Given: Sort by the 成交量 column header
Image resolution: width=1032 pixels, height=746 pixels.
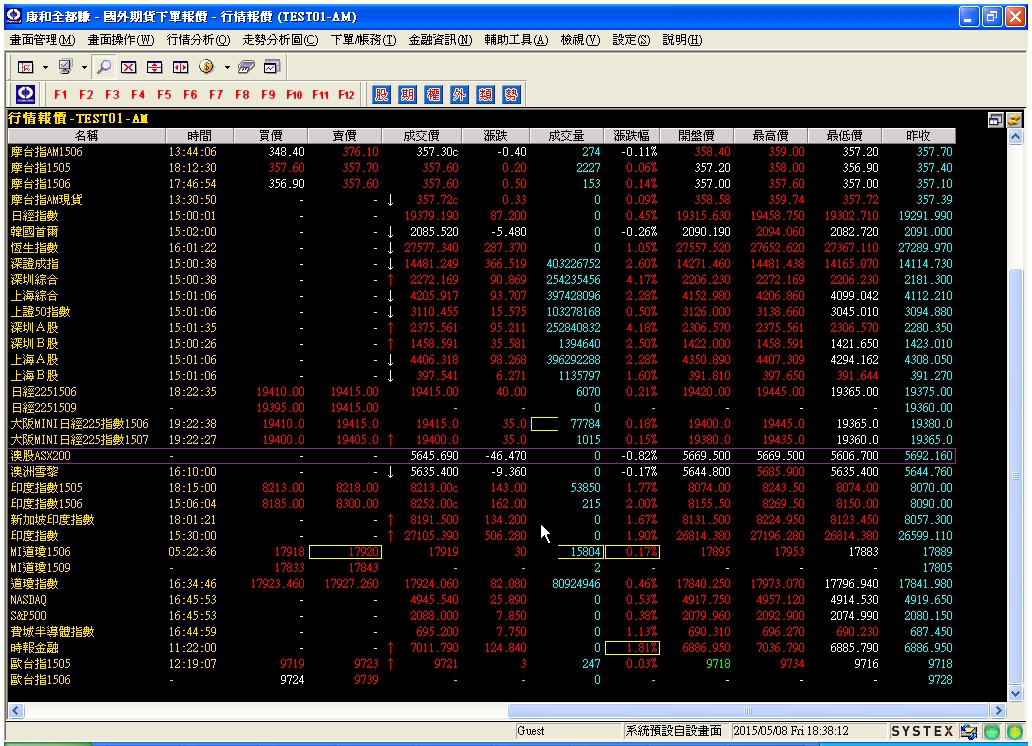Looking at the screenshot, I should 566,136.
